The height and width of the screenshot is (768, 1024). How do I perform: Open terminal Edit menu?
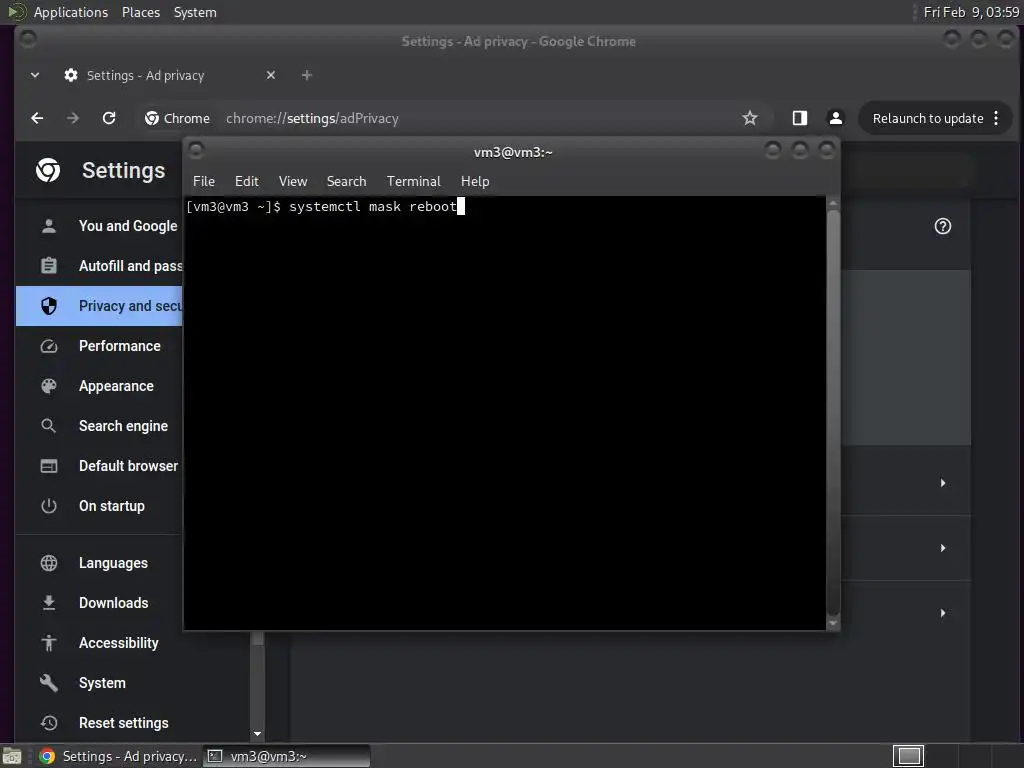tap(246, 182)
